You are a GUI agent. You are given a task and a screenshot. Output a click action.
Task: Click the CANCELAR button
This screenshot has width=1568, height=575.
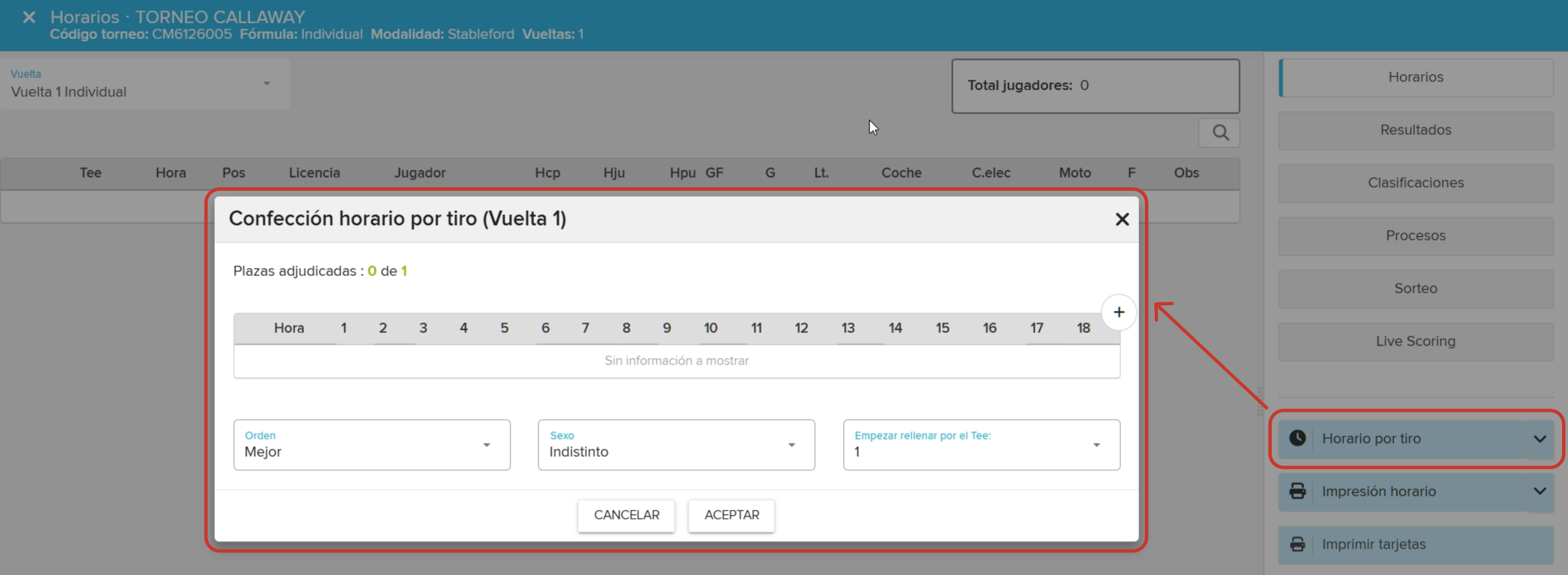[627, 515]
